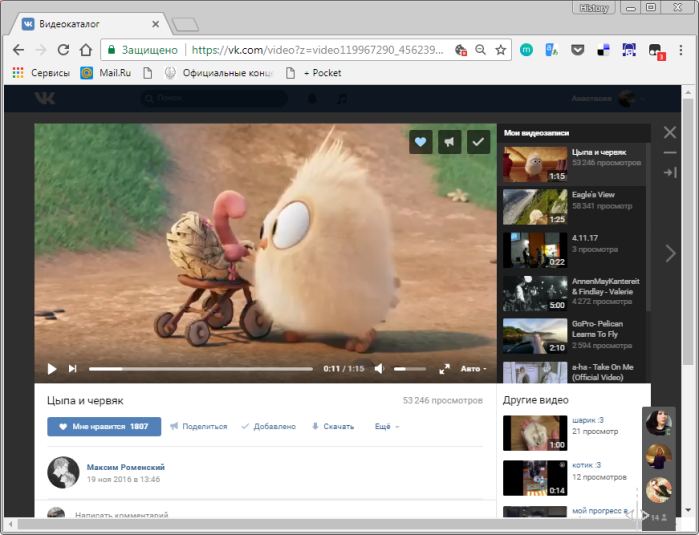Click Мне нравится 1807 button
699x535 pixels.
(104, 427)
